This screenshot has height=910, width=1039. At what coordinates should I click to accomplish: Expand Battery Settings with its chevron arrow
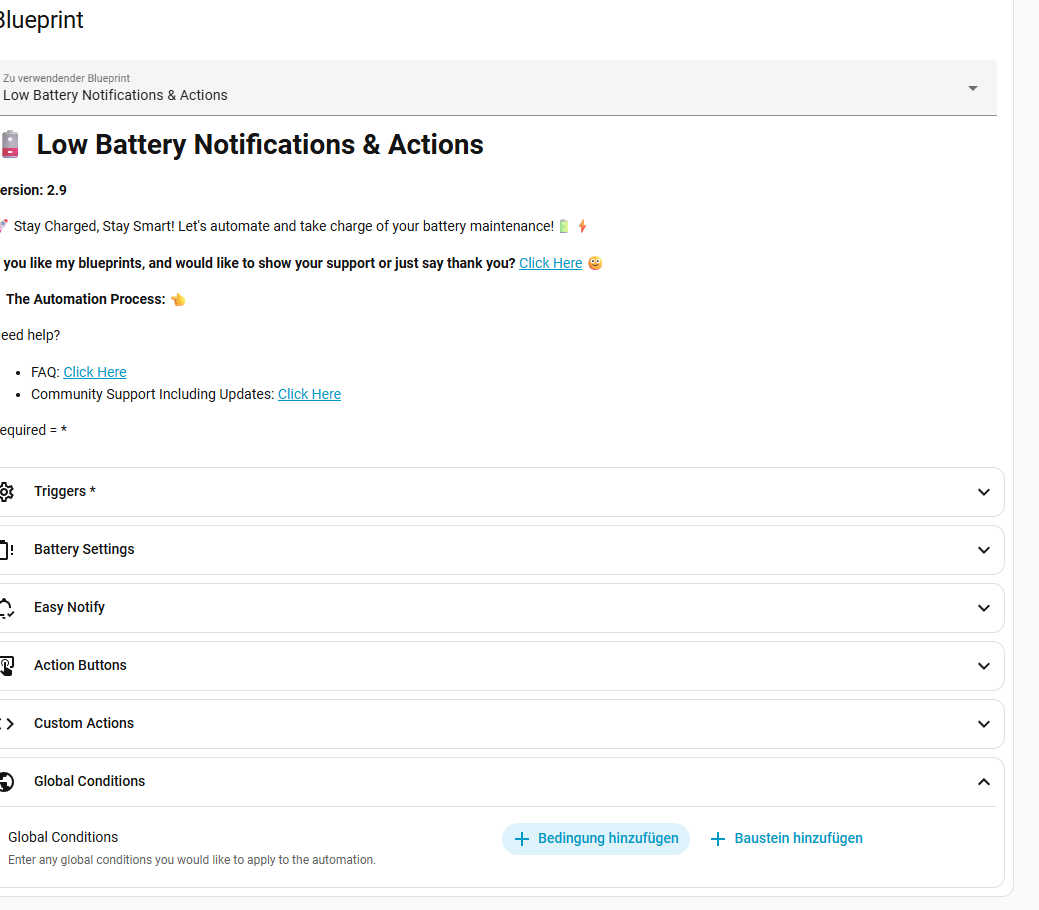point(983,550)
